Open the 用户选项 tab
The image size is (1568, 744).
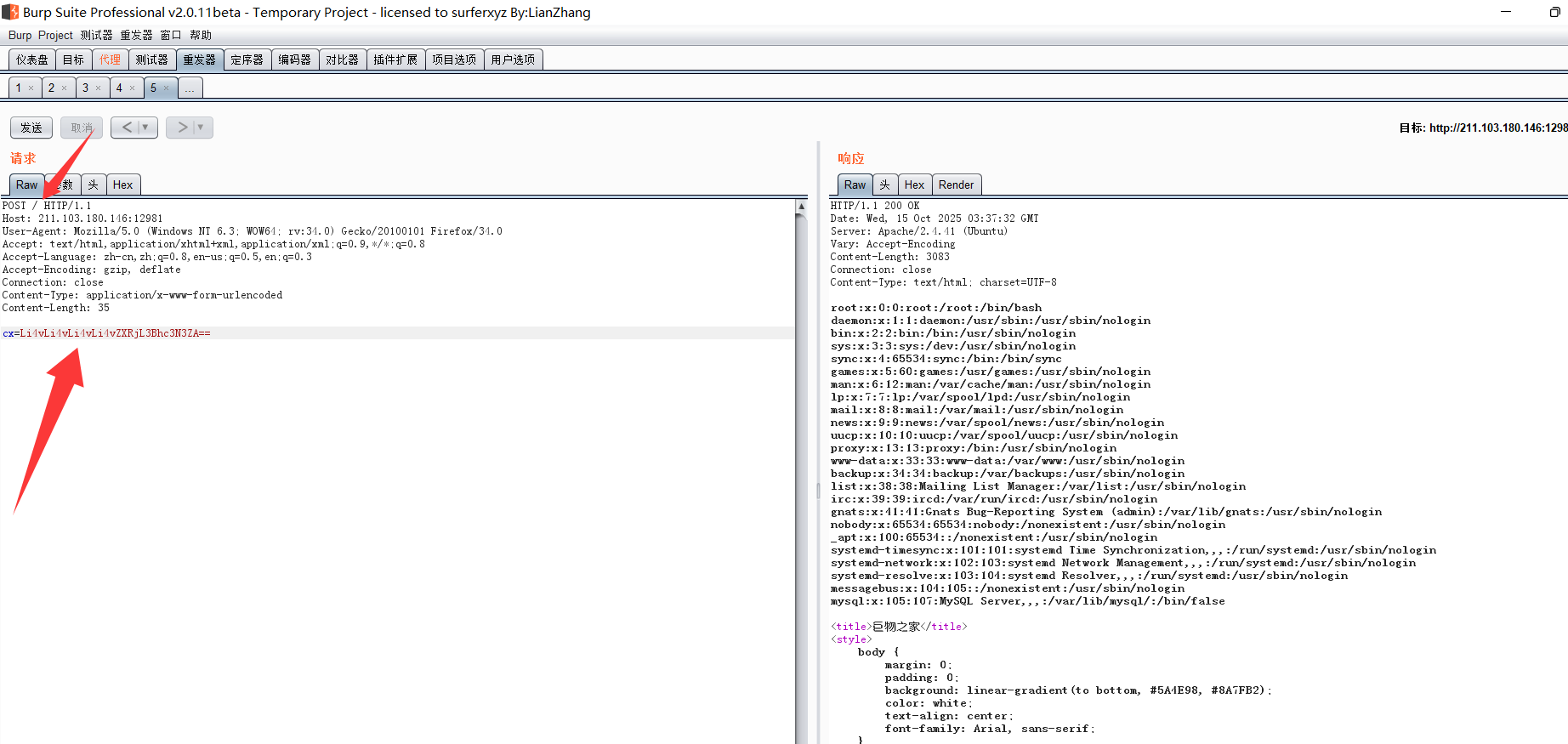point(513,60)
